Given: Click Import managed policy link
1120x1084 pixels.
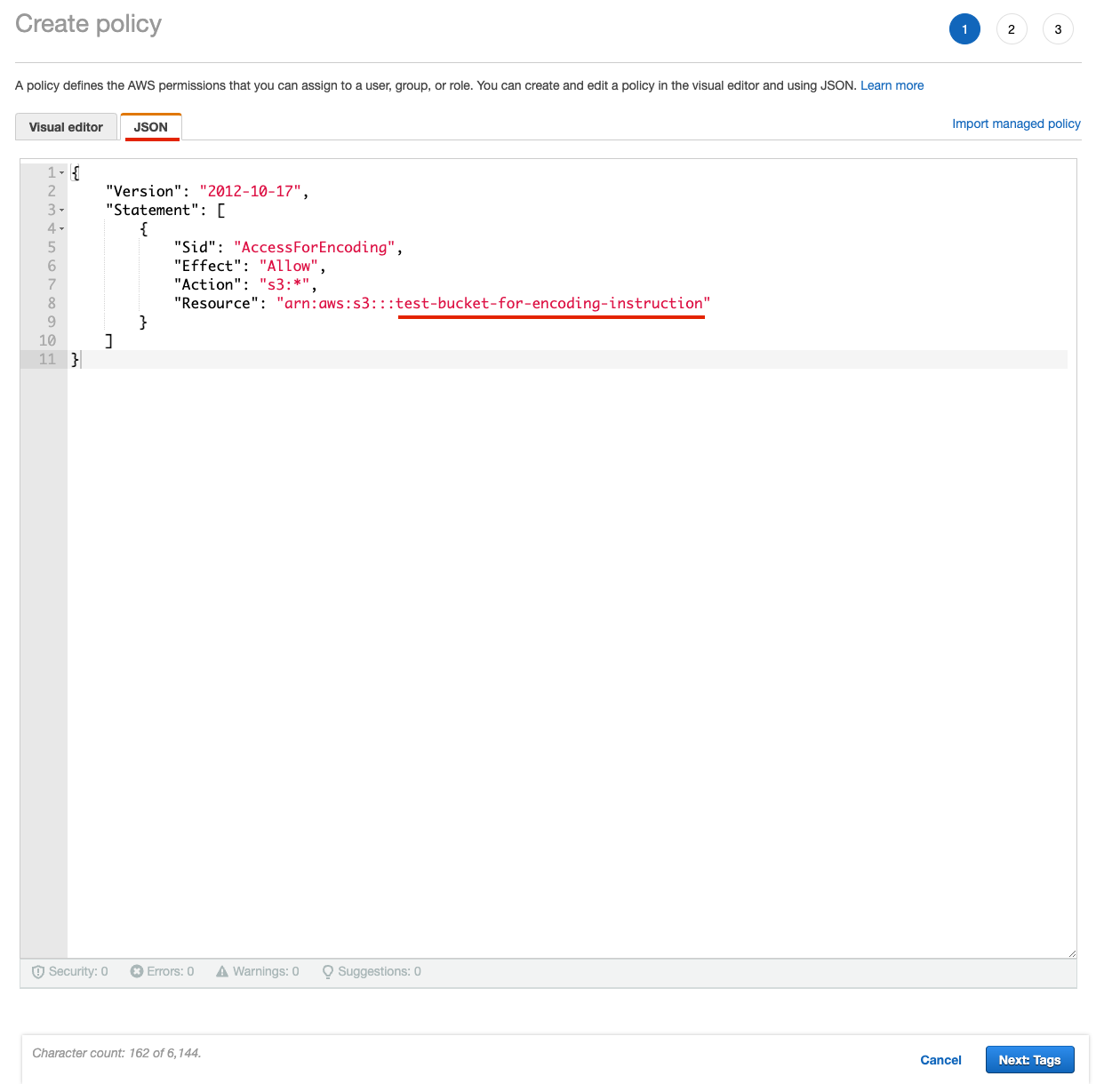Looking at the screenshot, I should pyautogui.click(x=1016, y=124).
